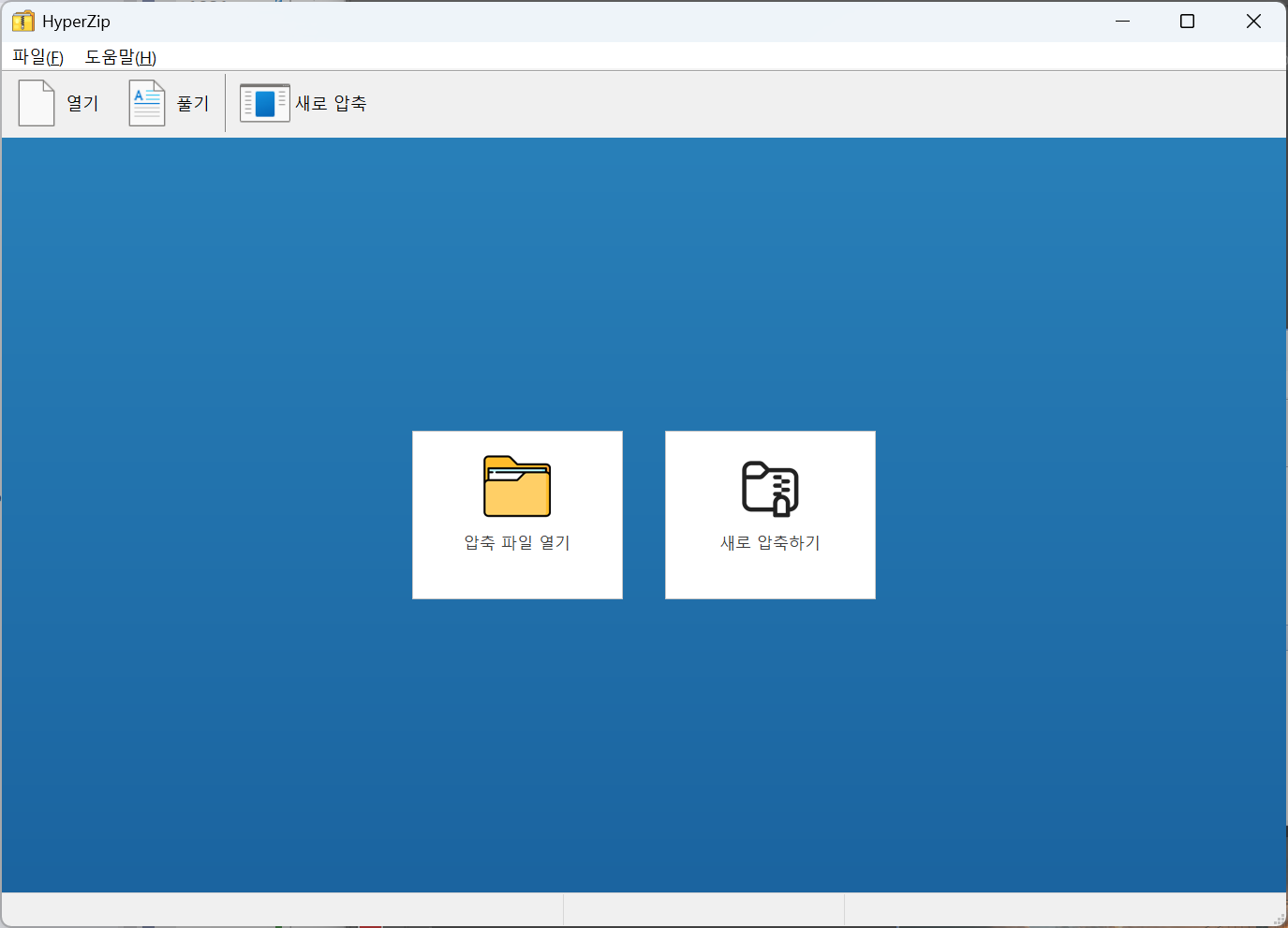Select the 새로 압축 text in toolbar

tap(331, 103)
